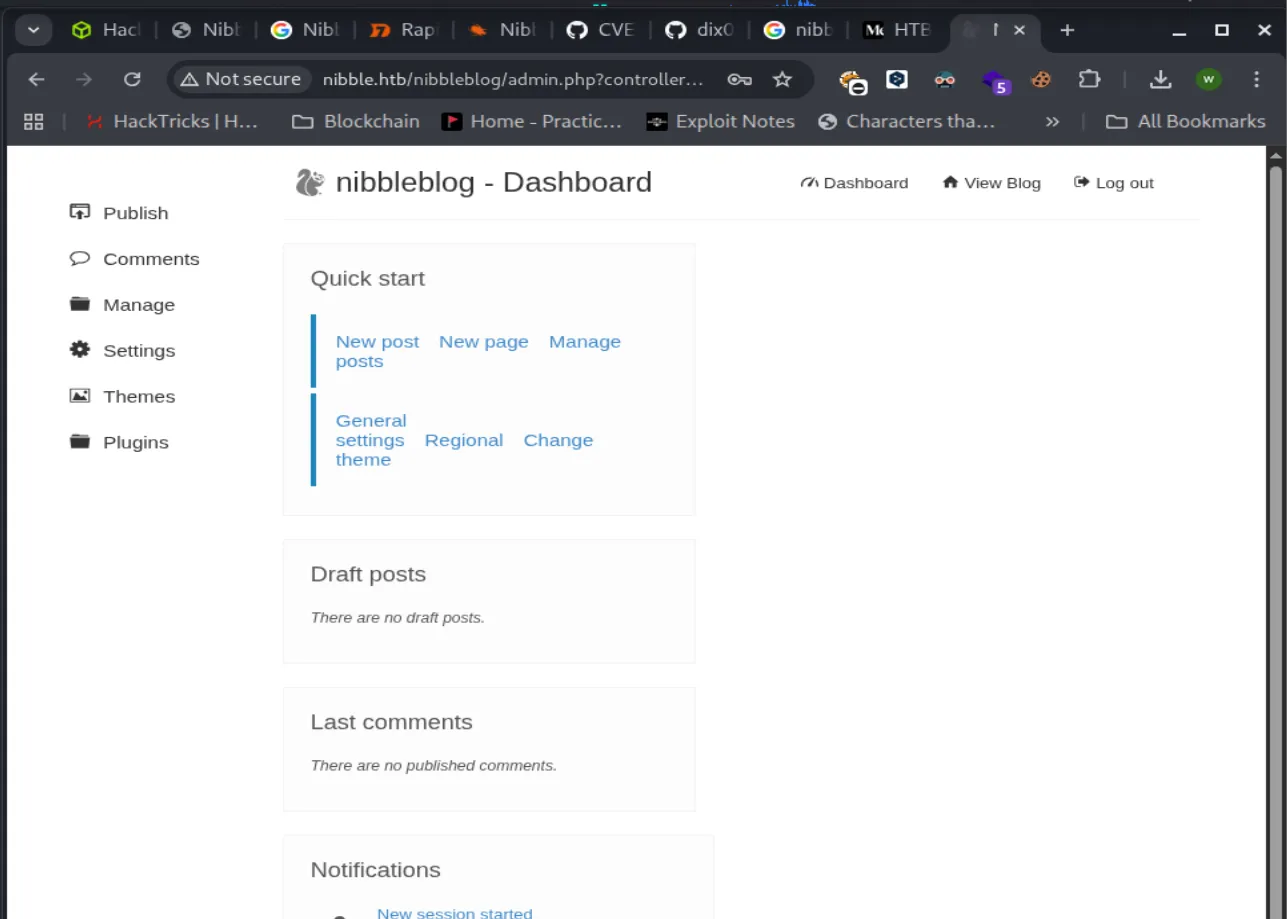
Task: Open saved password key icon
Action: tap(739, 79)
